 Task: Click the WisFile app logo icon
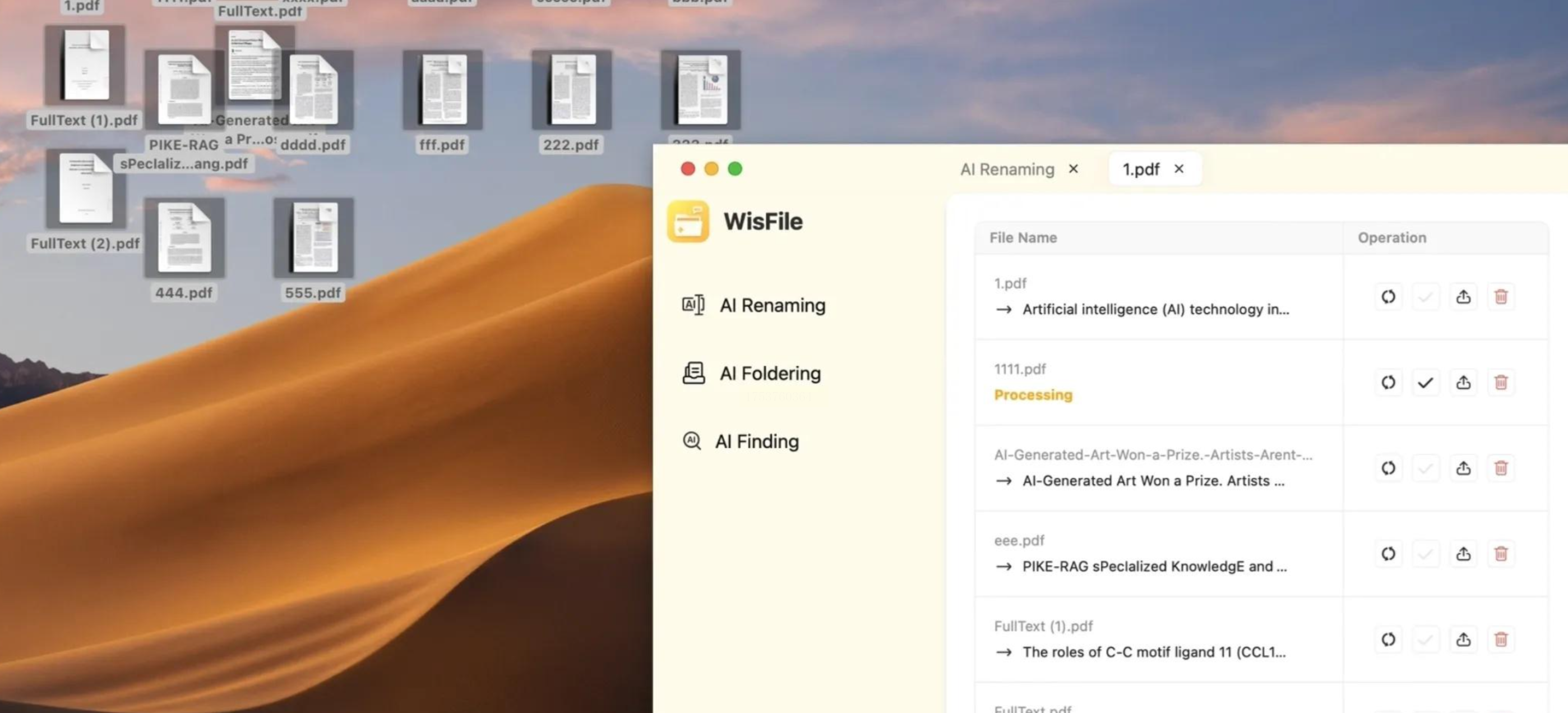pyautogui.click(x=688, y=221)
